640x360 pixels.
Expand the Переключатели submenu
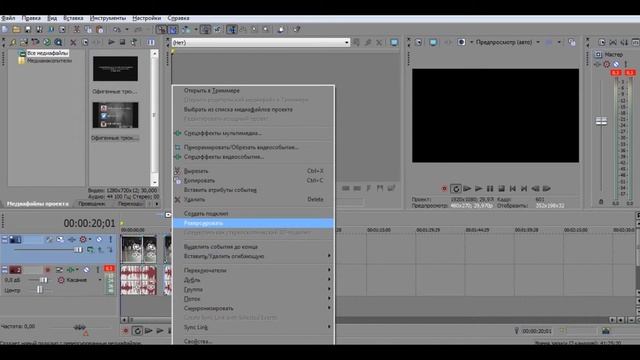coord(253,270)
